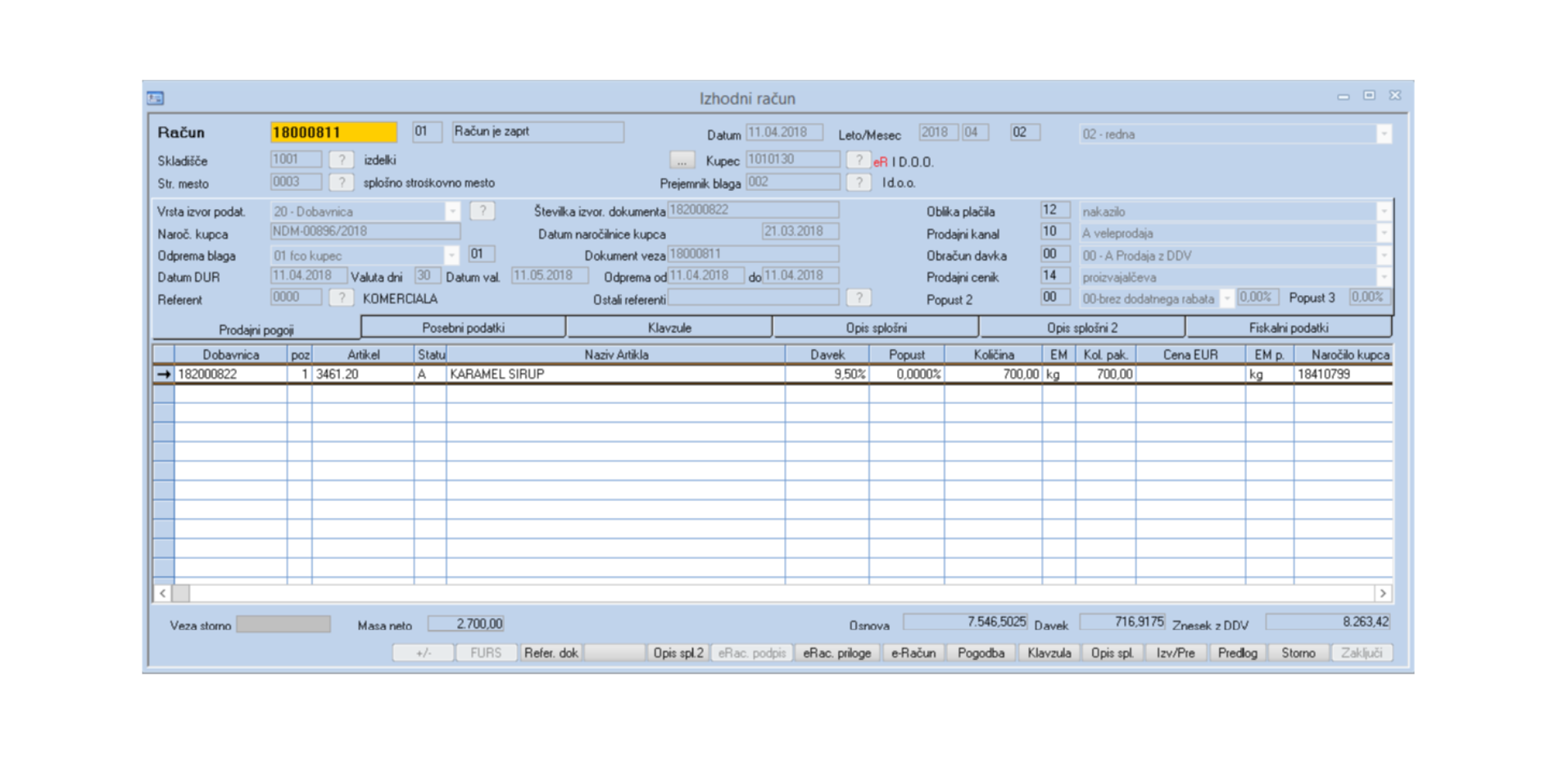This screenshot has width=1568, height=759.
Task: Click the Številka izvor. dokumenta field 182000822
Action: tap(753, 210)
